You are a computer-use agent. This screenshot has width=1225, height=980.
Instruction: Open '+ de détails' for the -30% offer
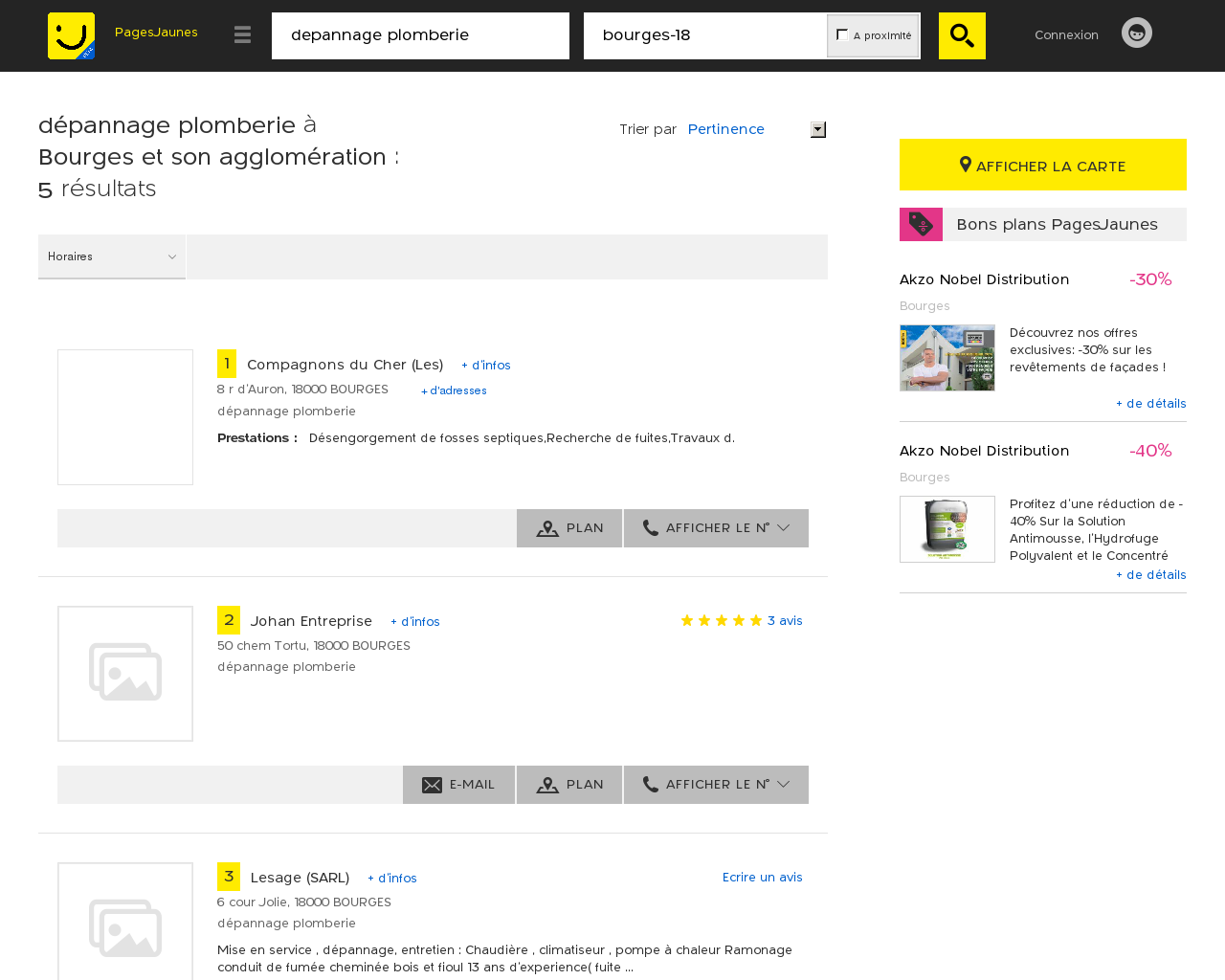coord(1151,404)
